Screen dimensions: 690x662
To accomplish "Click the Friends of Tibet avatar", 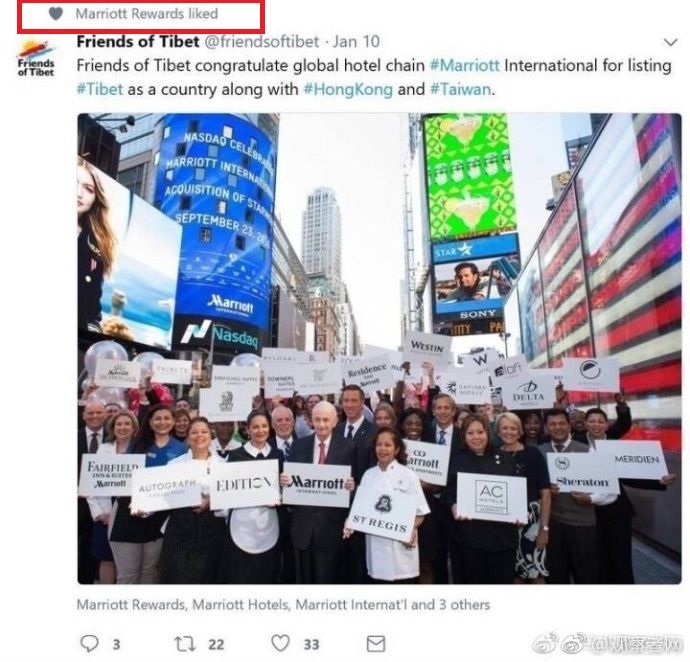I will click(36, 58).
